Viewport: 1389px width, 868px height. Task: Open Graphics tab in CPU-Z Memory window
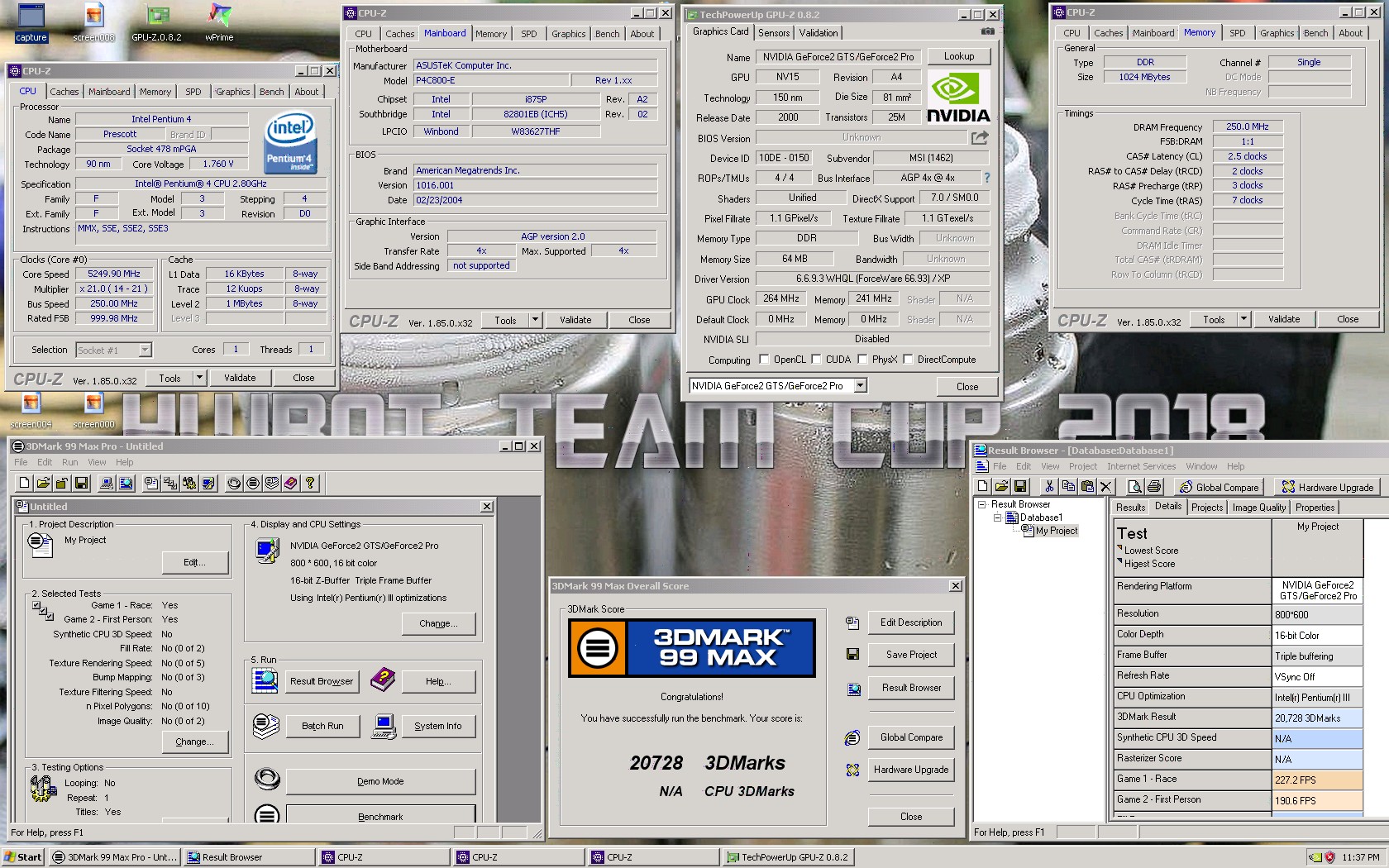pos(1277,33)
